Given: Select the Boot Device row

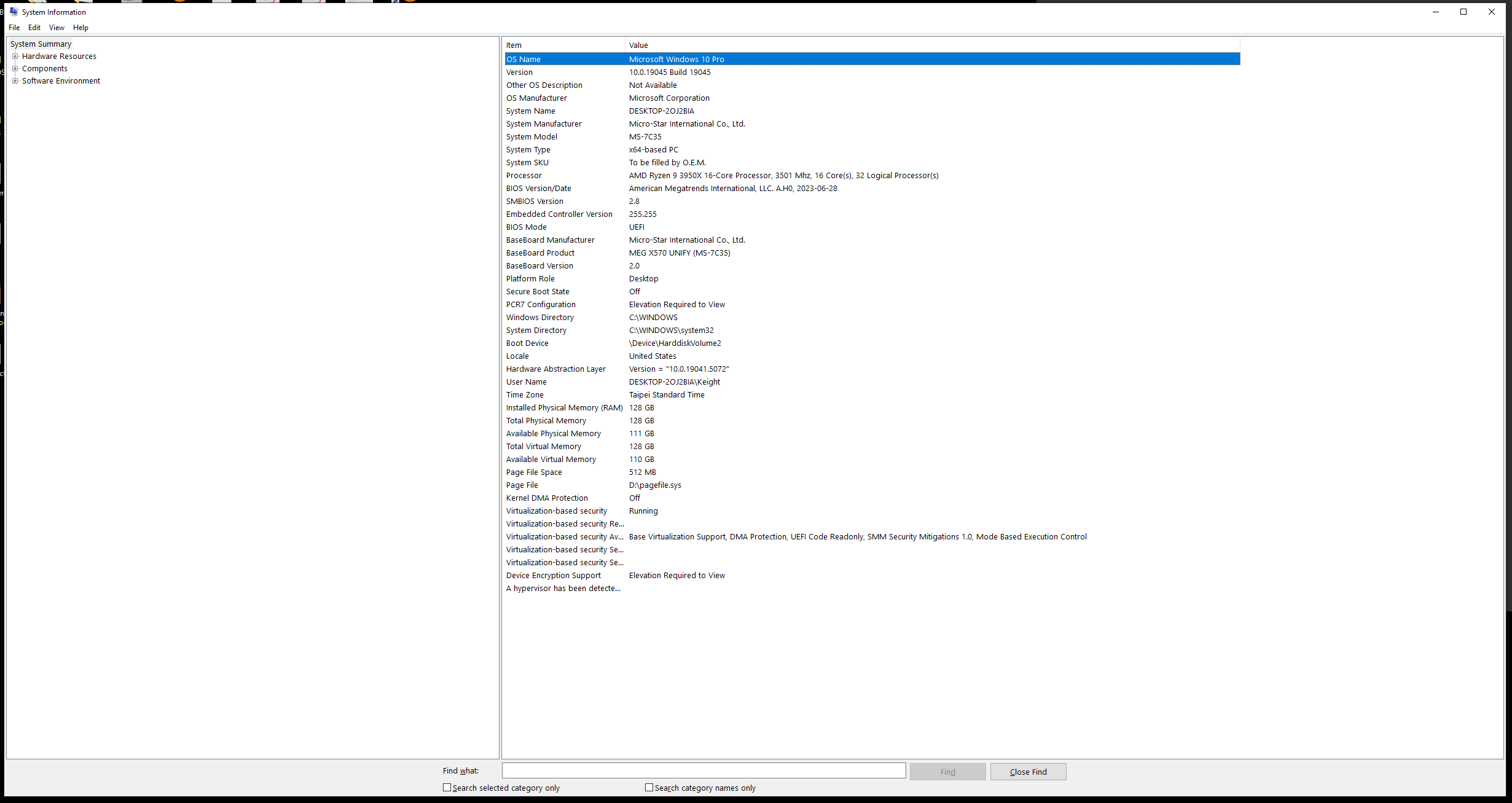Looking at the screenshot, I should pos(872,343).
